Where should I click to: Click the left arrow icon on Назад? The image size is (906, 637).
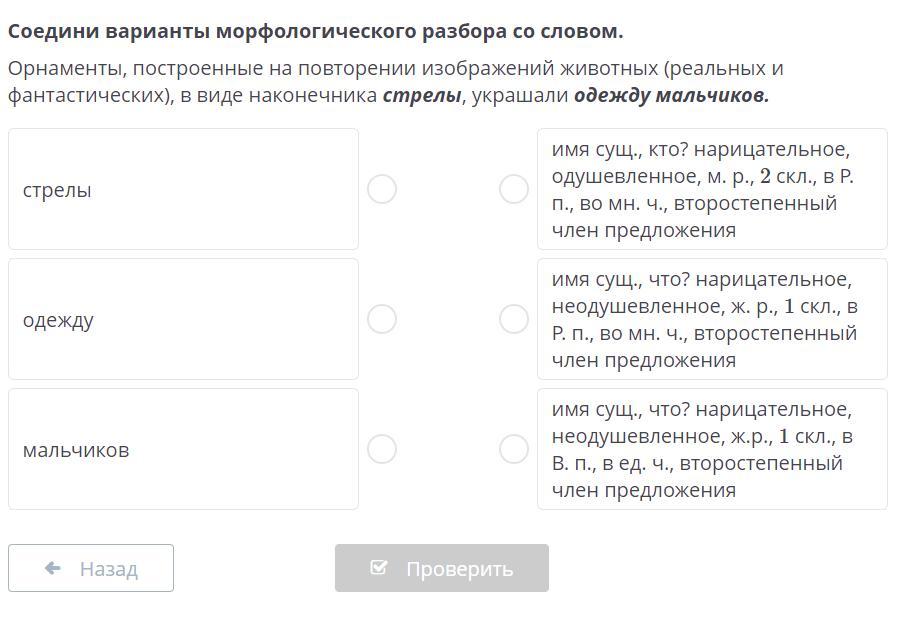pos(53,568)
